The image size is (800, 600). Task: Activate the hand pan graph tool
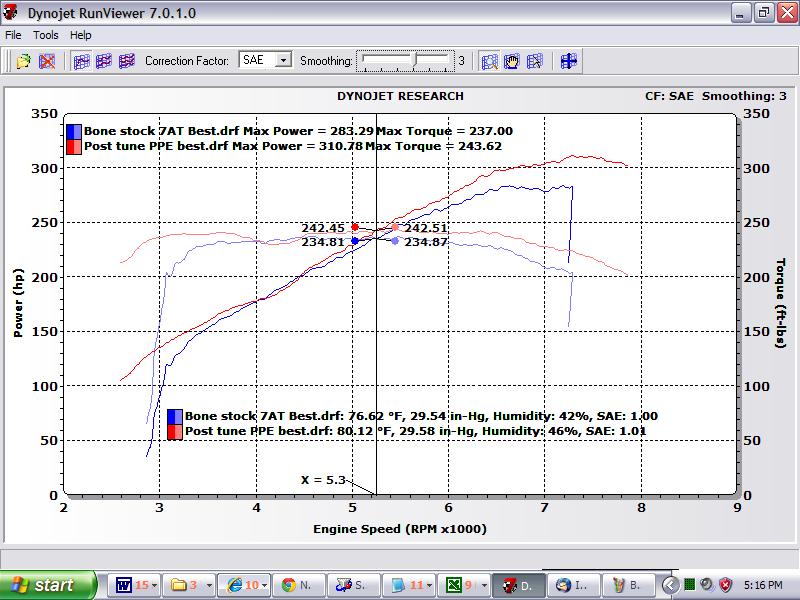pos(512,61)
